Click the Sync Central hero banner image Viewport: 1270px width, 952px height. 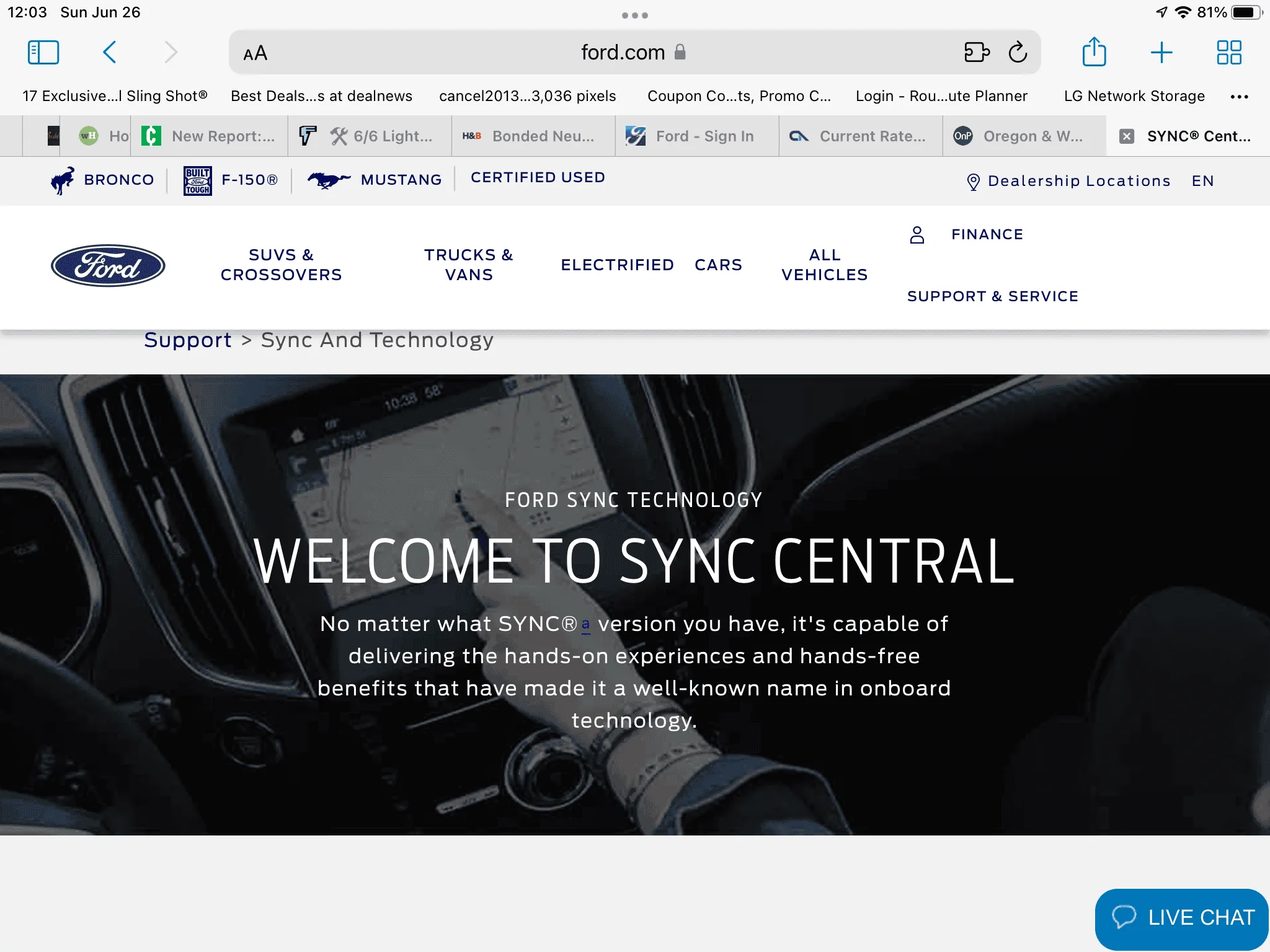pyautogui.click(x=635, y=605)
